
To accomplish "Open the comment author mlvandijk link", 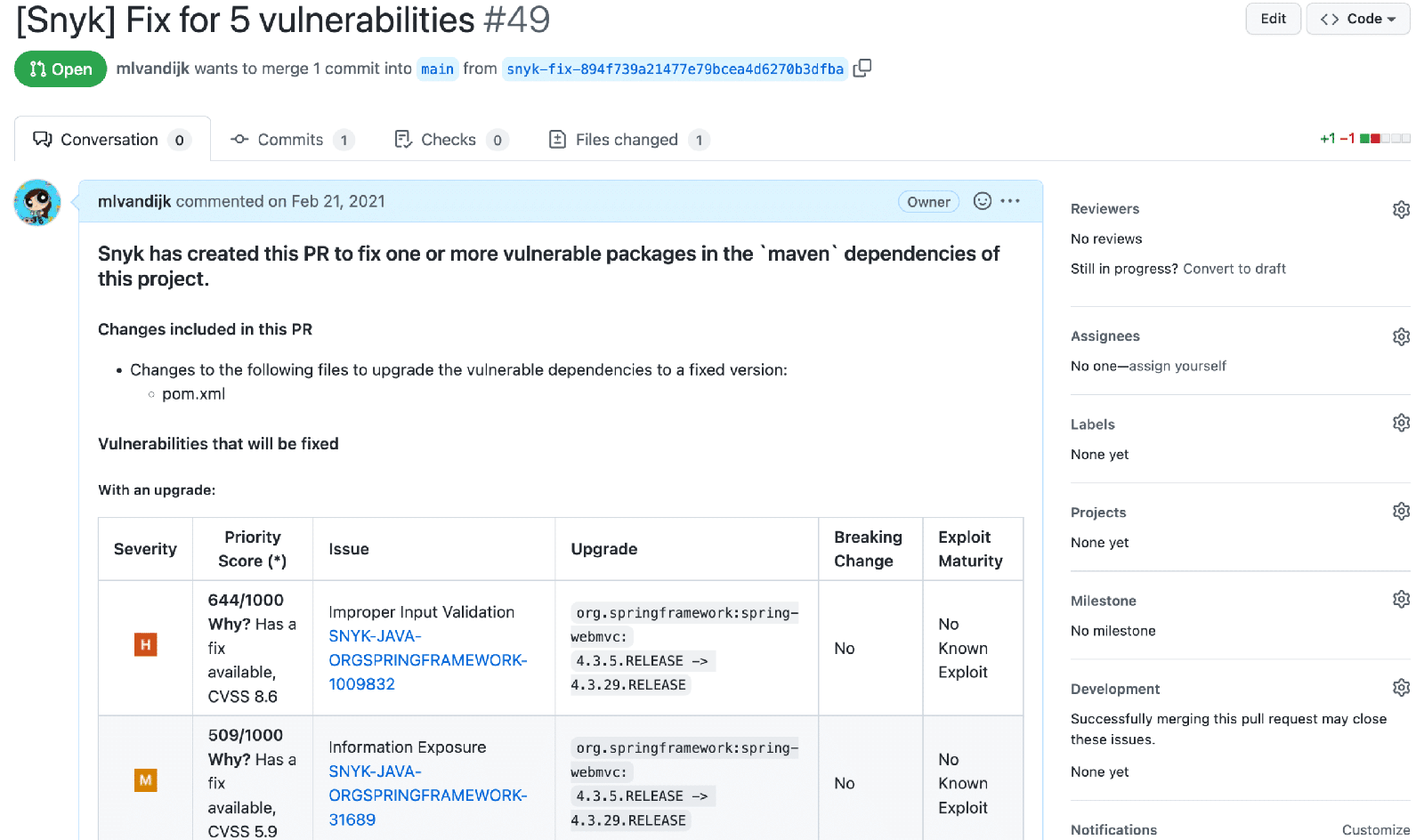I will (134, 201).
